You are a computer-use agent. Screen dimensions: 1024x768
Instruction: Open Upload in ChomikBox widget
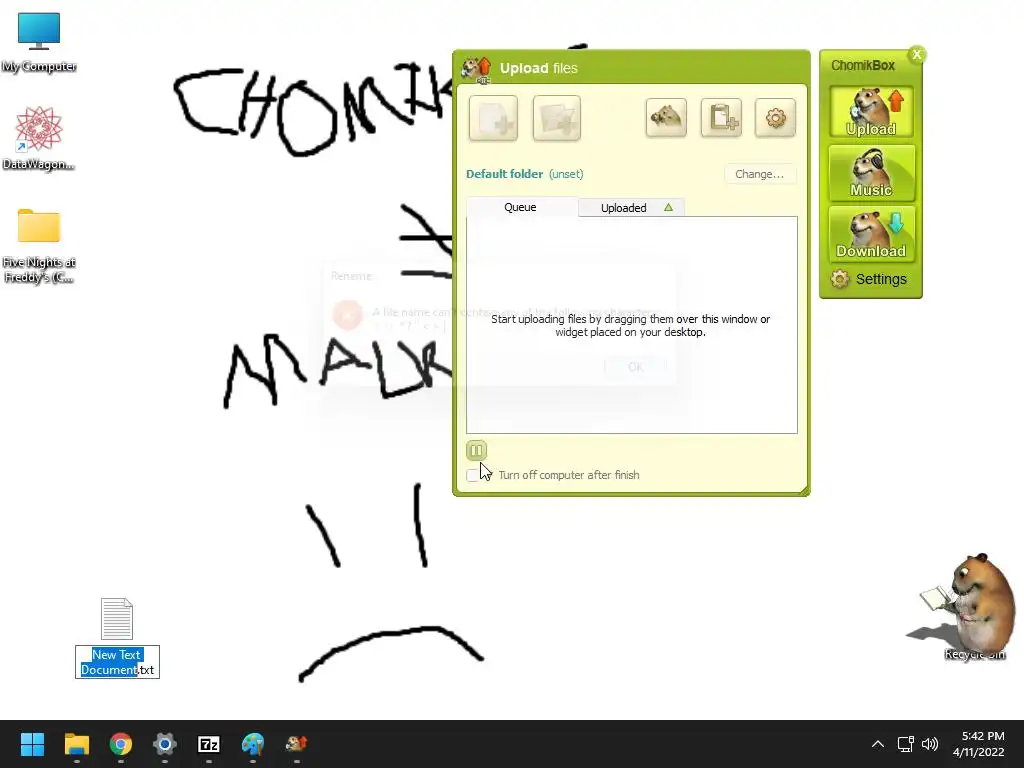[871, 112]
